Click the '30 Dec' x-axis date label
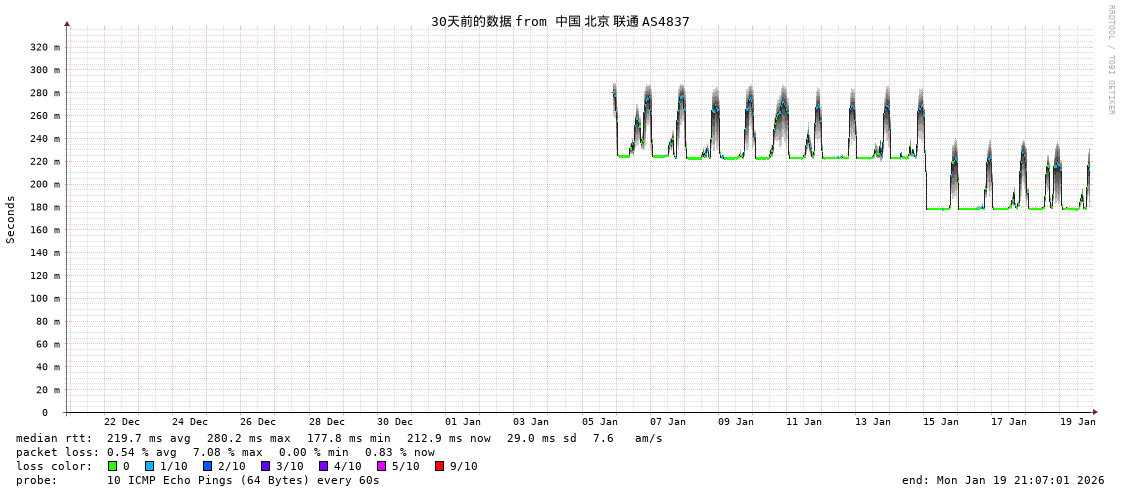This screenshot has height=494, width=1121. click(395, 422)
